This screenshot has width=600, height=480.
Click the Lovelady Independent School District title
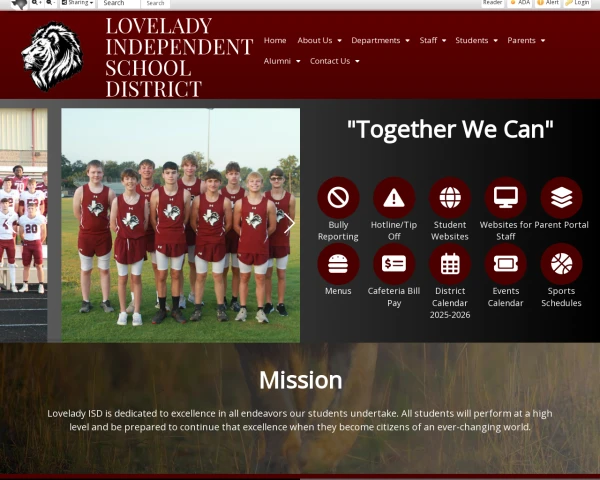tap(179, 57)
